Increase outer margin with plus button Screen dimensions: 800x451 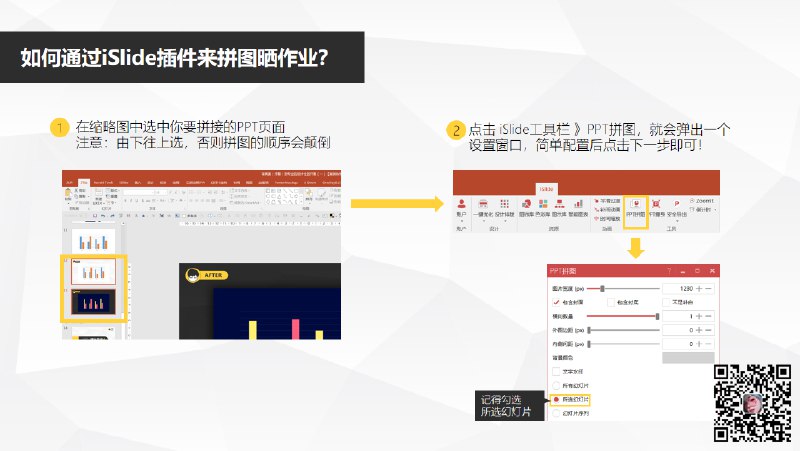click(x=699, y=330)
